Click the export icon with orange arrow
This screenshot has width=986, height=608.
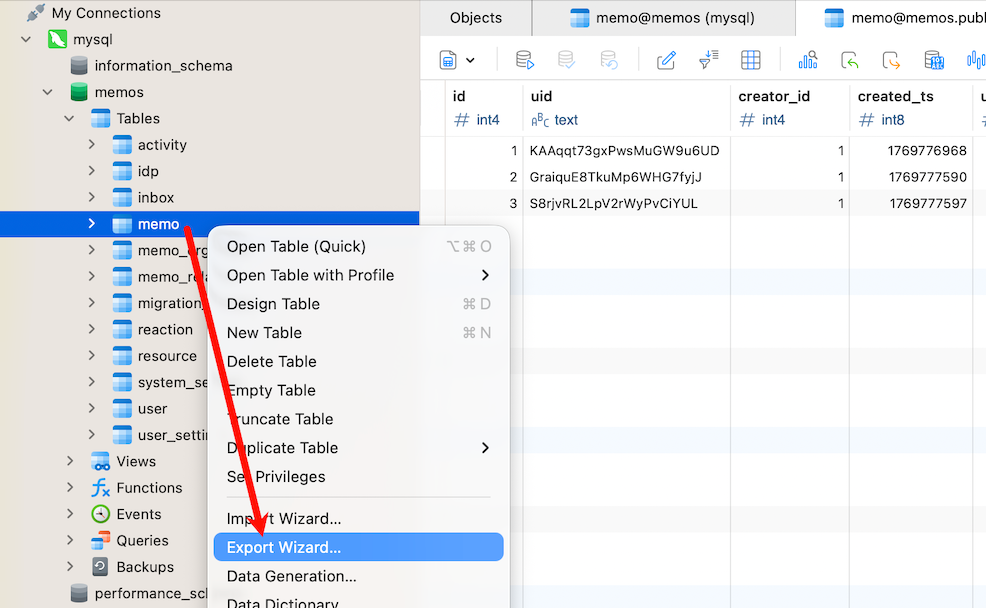(891, 61)
